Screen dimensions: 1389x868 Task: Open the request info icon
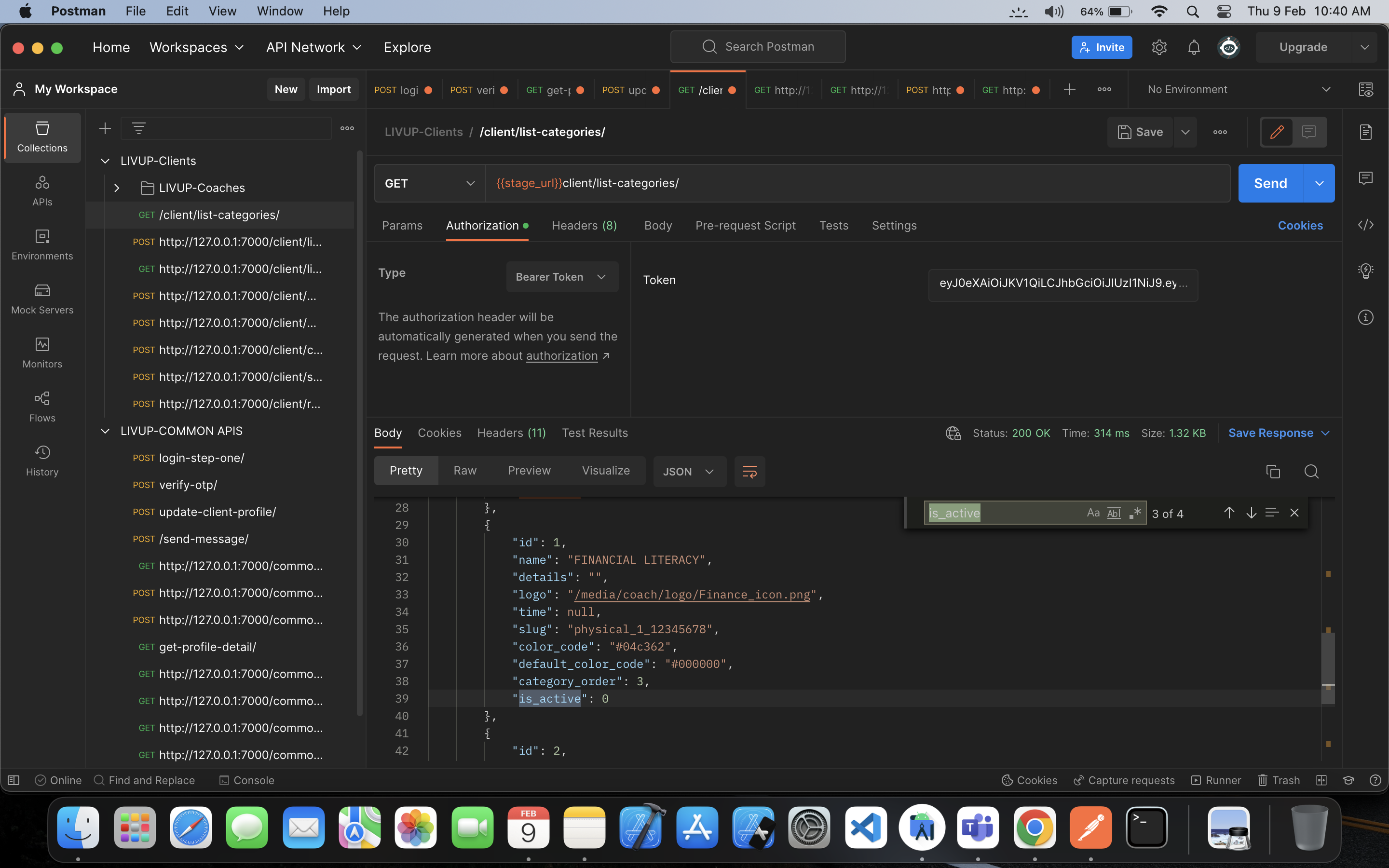click(x=1365, y=317)
